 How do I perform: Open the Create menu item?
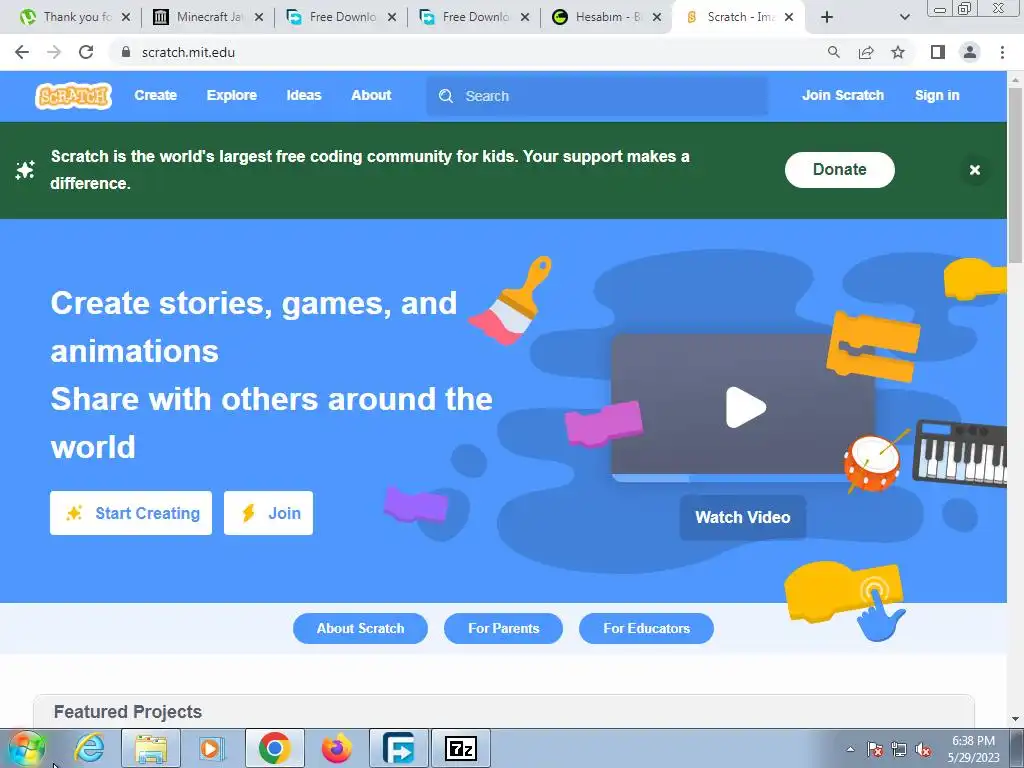click(155, 95)
